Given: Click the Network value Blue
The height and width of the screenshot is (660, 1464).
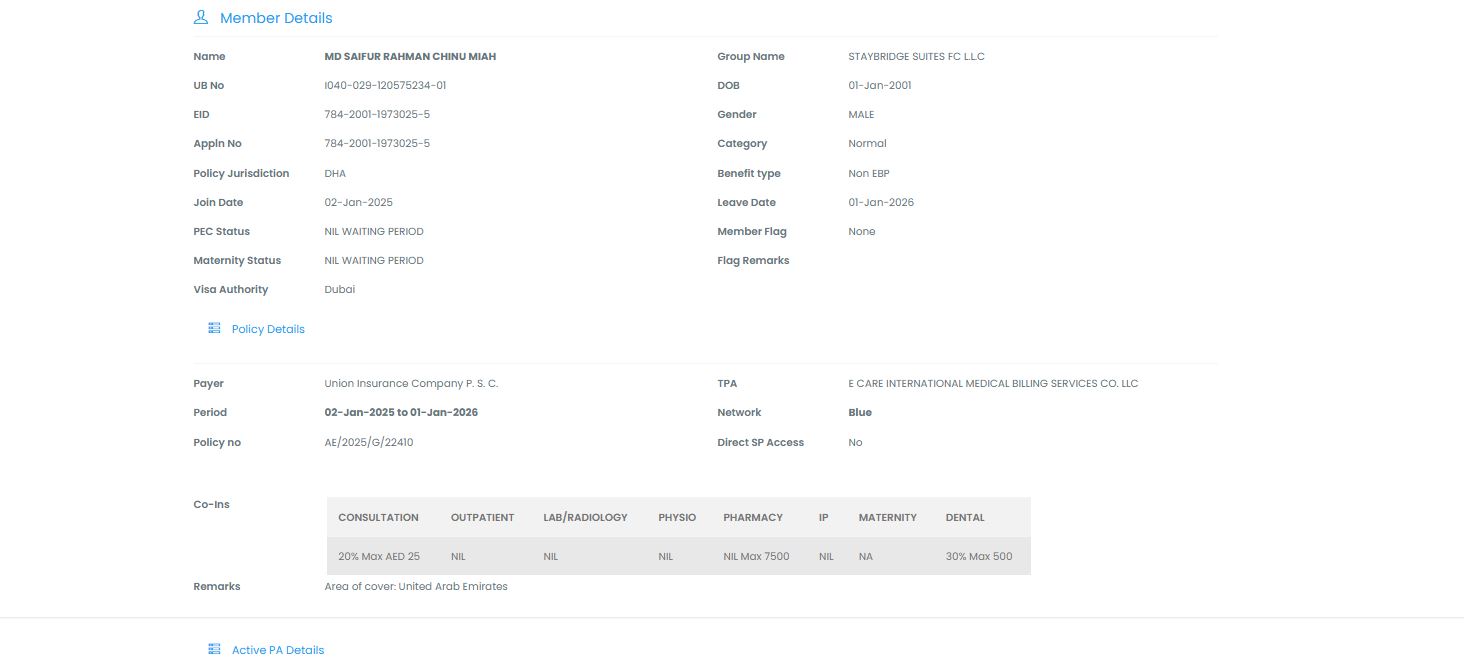Looking at the screenshot, I should click(x=860, y=413).
